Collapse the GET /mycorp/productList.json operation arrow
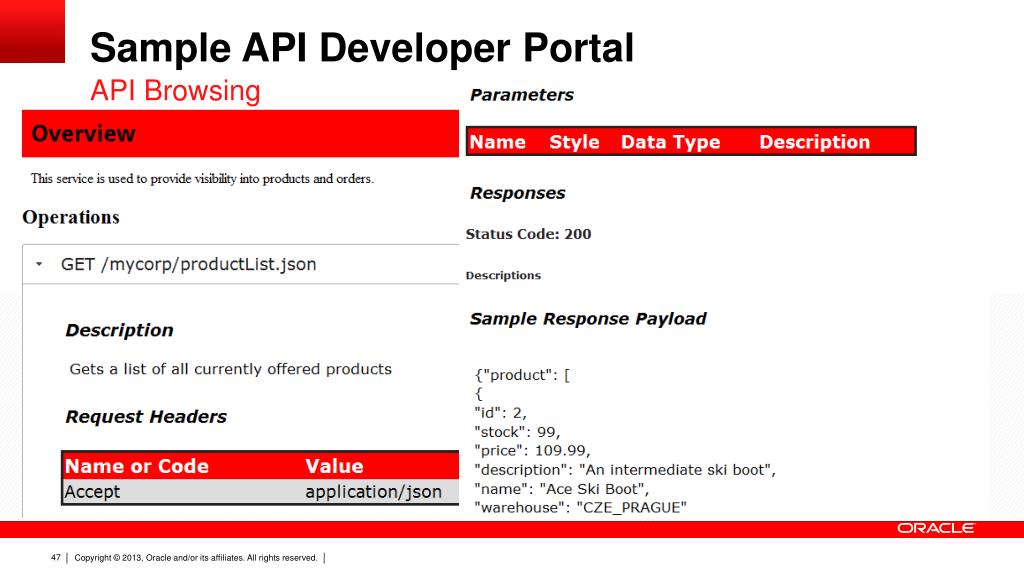This screenshot has height=576, width=1024. click(39, 264)
